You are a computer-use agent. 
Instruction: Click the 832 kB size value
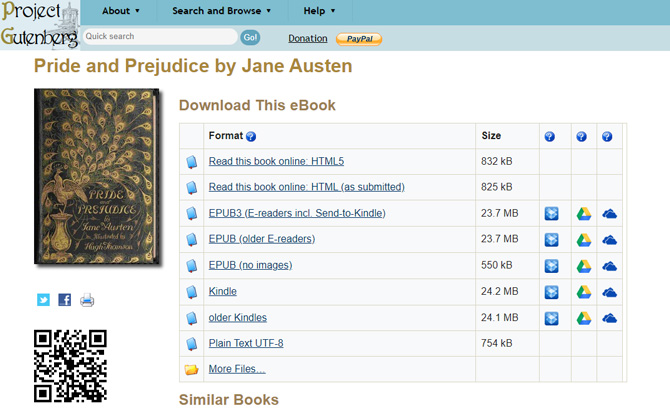pos(496,161)
